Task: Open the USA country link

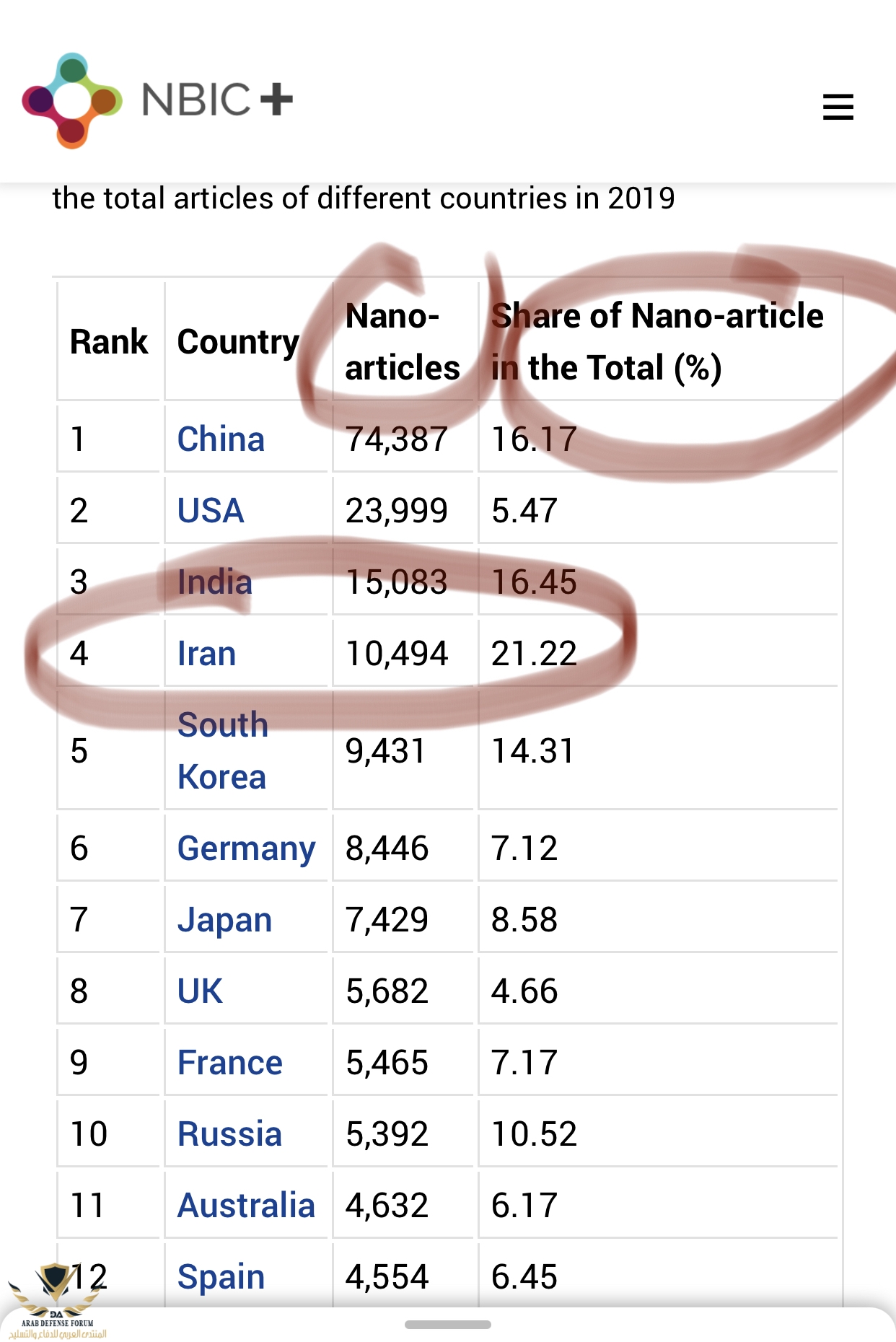Action: click(211, 511)
